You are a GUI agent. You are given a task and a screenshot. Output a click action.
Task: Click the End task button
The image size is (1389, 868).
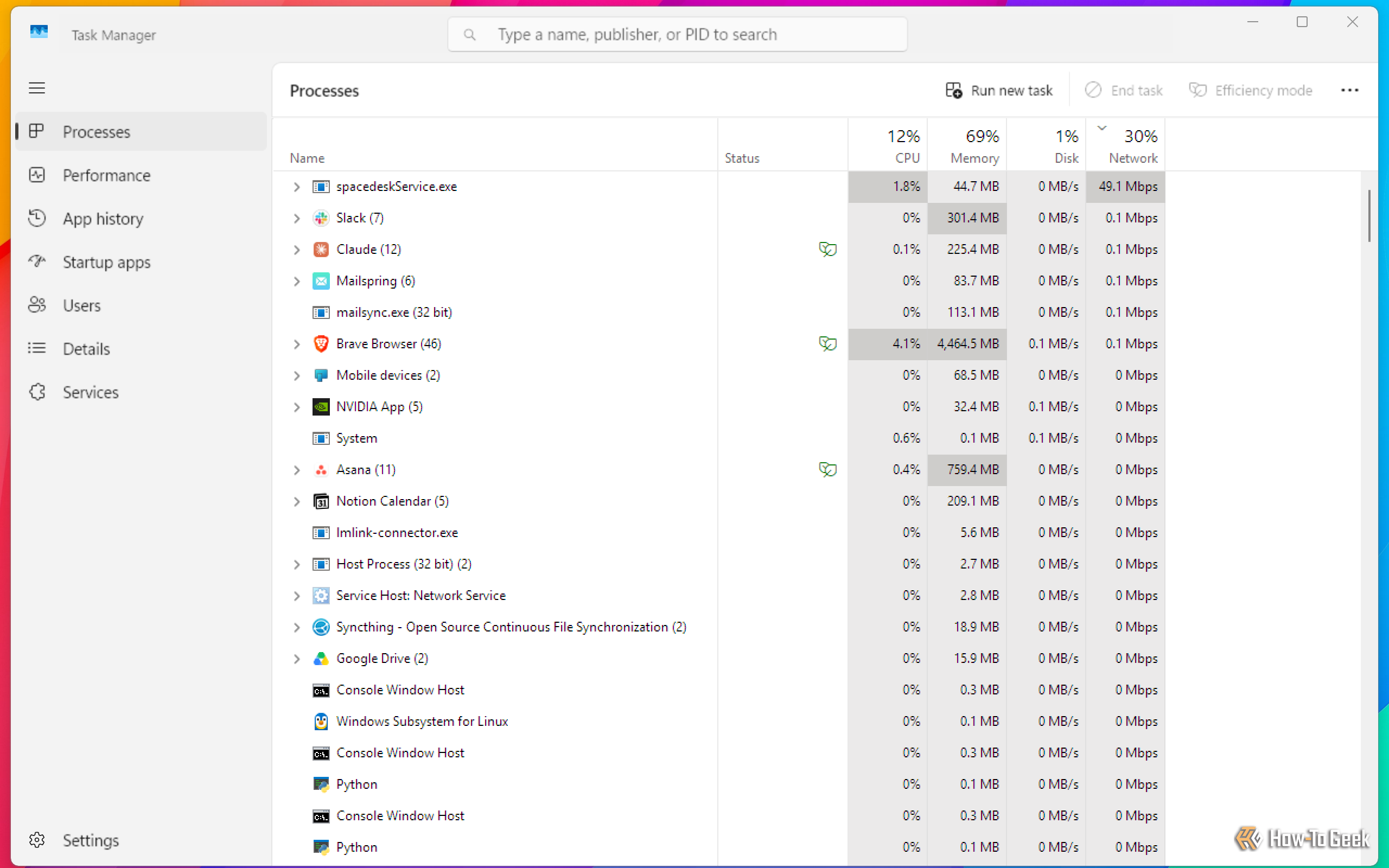1124,90
